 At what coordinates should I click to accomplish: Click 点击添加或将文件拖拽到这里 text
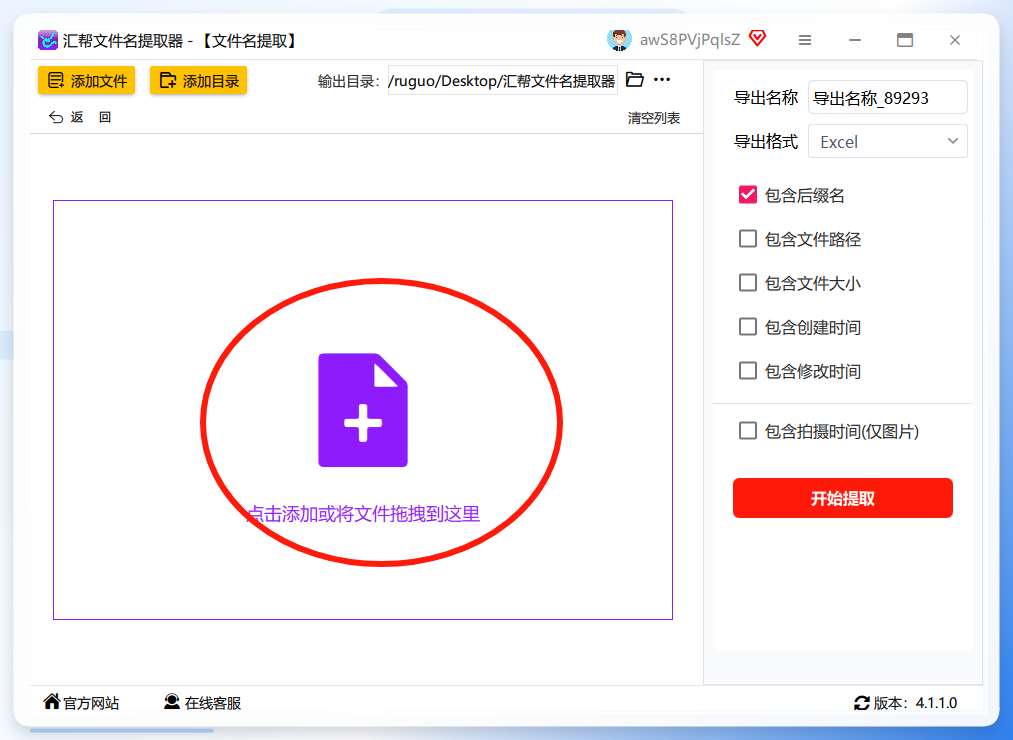(364, 514)
